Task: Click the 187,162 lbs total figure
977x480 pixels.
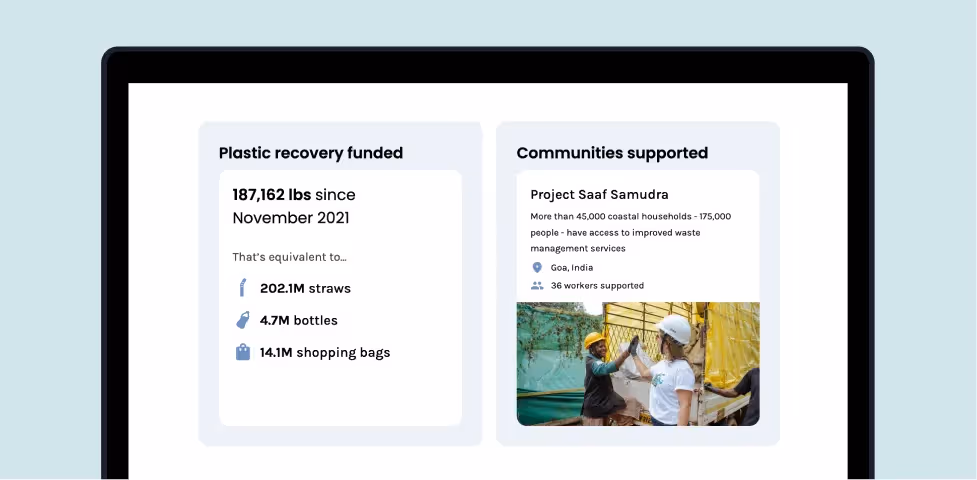Action: (x=272, y=194)
